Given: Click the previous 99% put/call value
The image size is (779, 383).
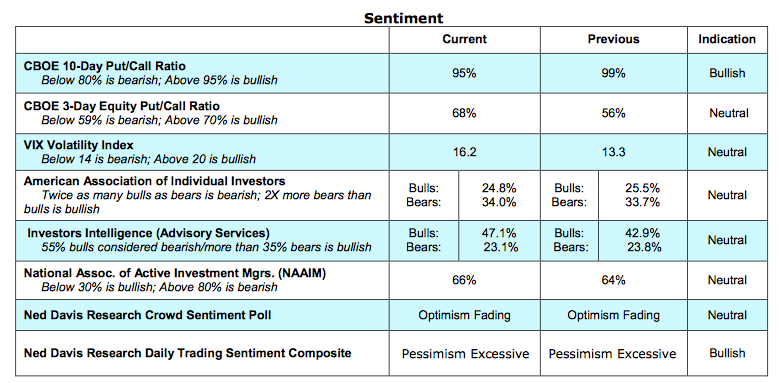Looking at the screenshot, I should click(613, 74).
